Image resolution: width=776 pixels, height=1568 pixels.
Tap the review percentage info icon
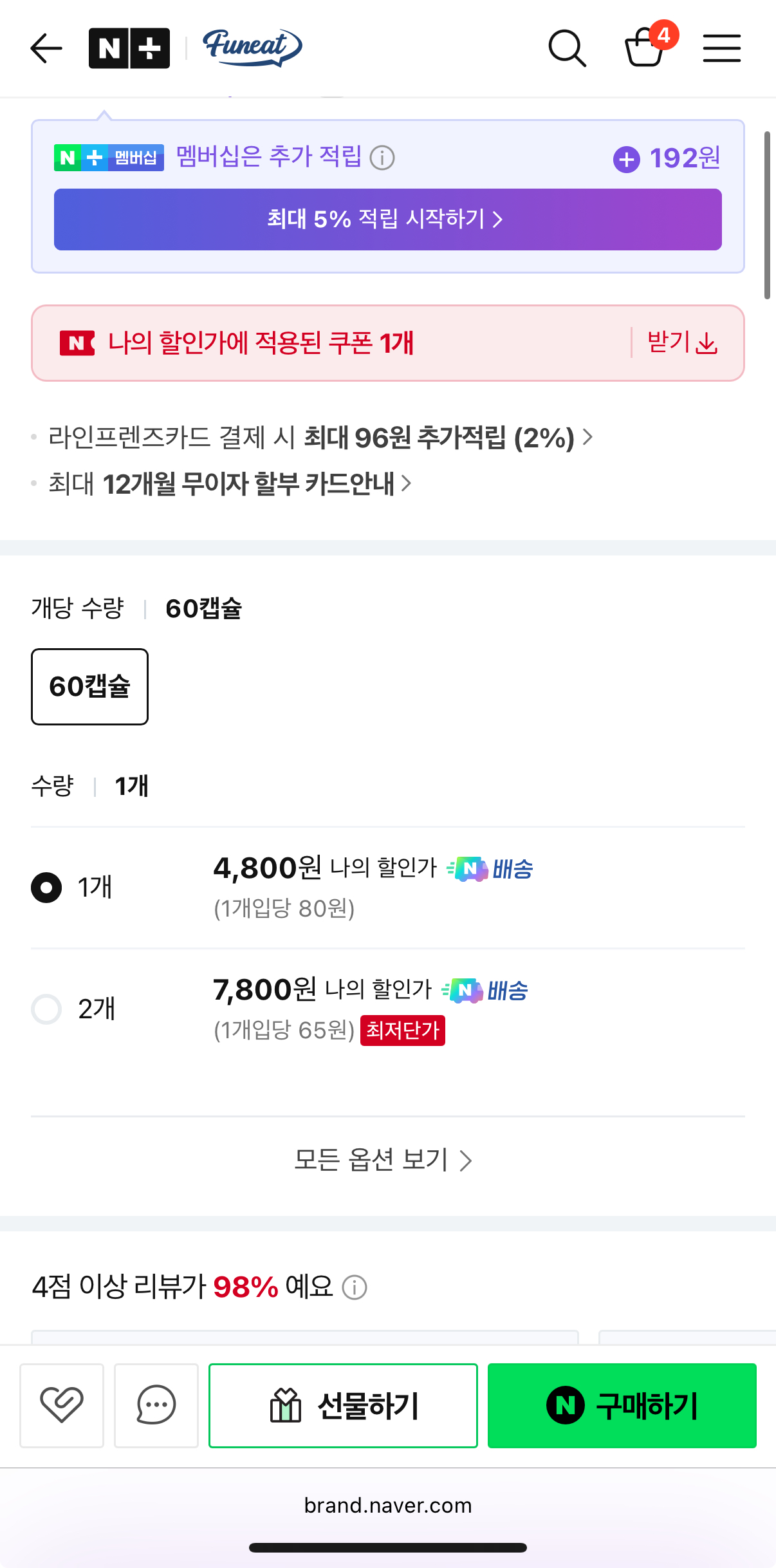(x=355, y=1287)
